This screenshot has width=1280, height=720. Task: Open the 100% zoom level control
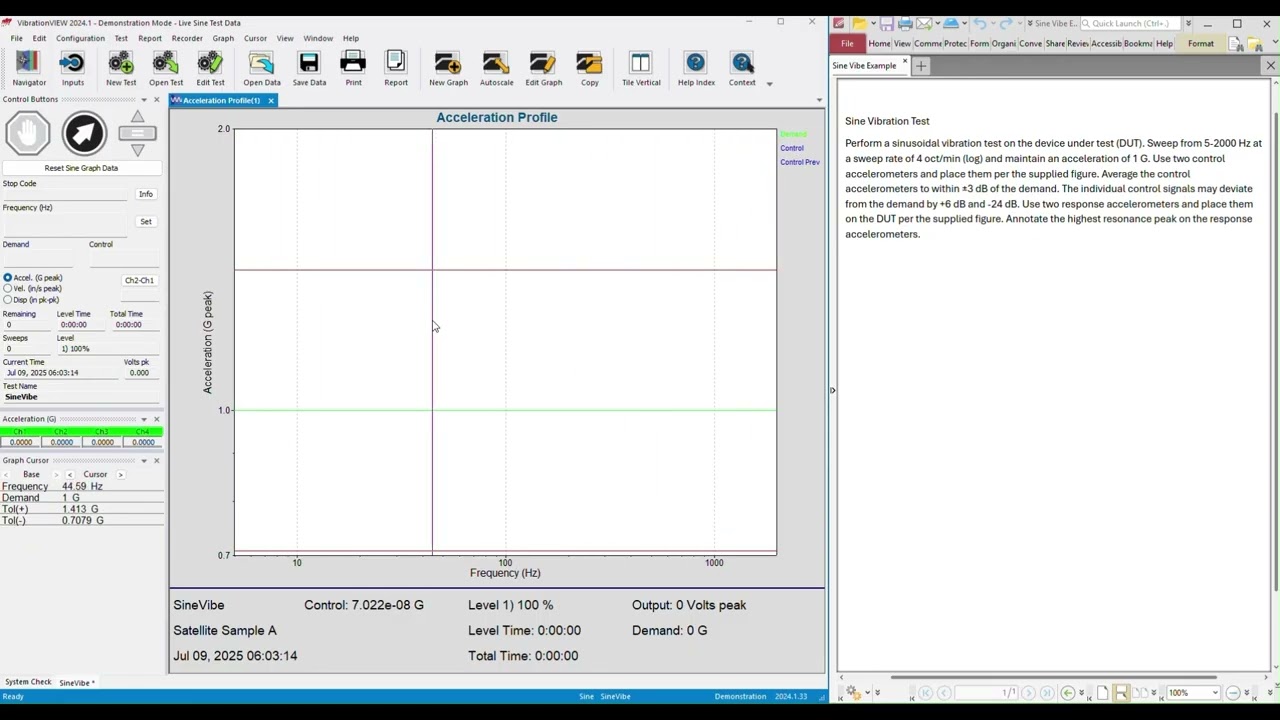click(x=1191, y=692)
